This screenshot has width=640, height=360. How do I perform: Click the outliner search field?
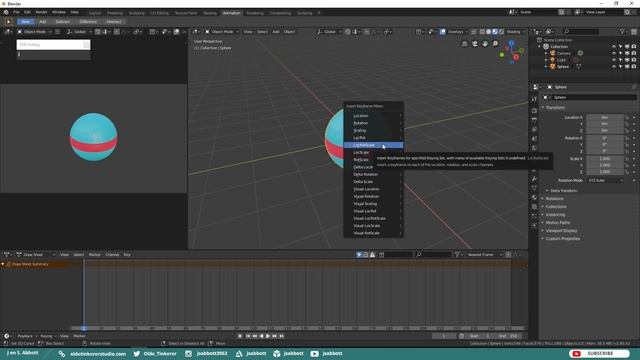click(580, 31)
